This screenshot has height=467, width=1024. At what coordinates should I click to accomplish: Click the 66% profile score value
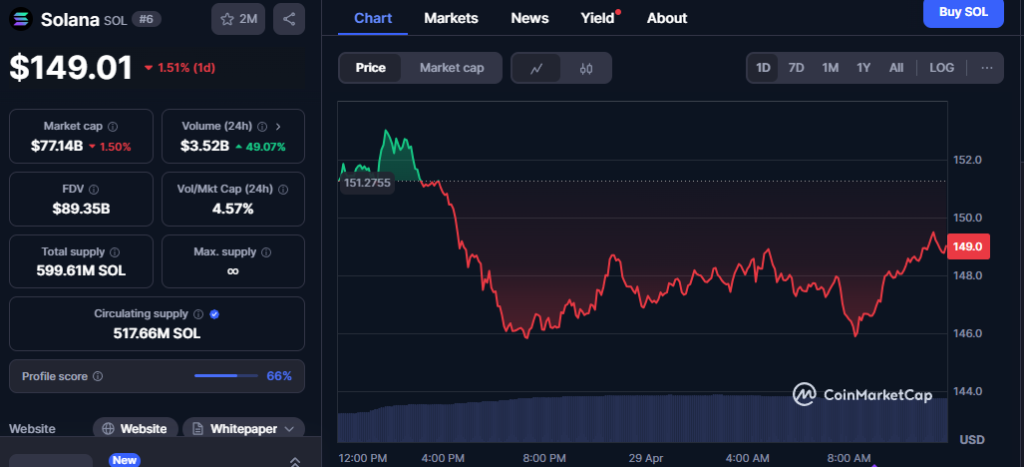point(279,376)
